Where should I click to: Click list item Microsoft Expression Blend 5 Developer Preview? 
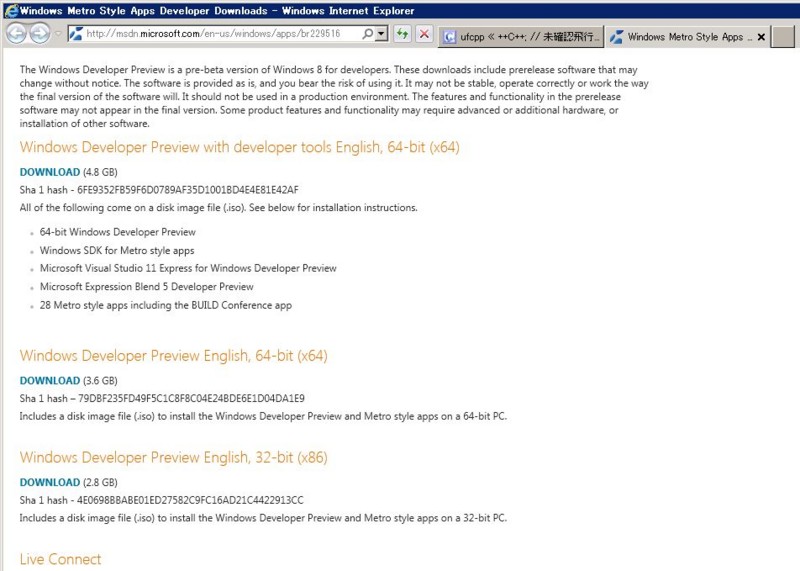tap(146, 287)
